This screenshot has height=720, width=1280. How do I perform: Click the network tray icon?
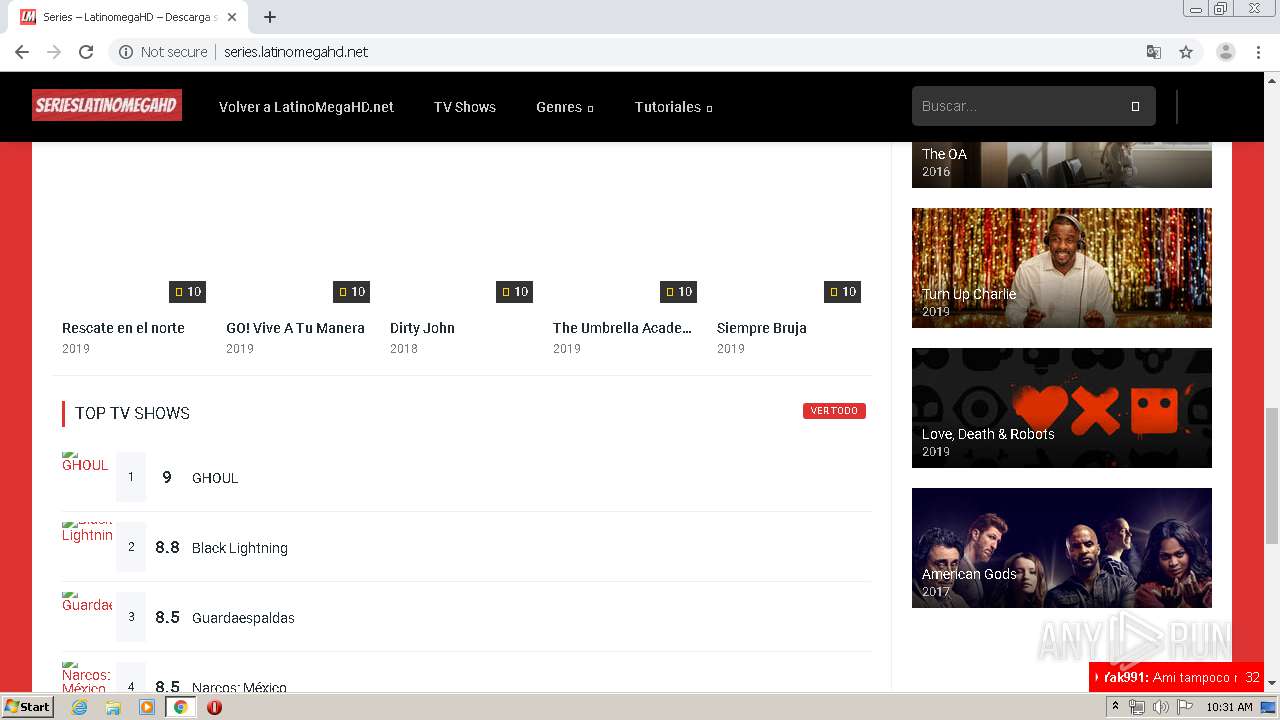coord(1137,707)
